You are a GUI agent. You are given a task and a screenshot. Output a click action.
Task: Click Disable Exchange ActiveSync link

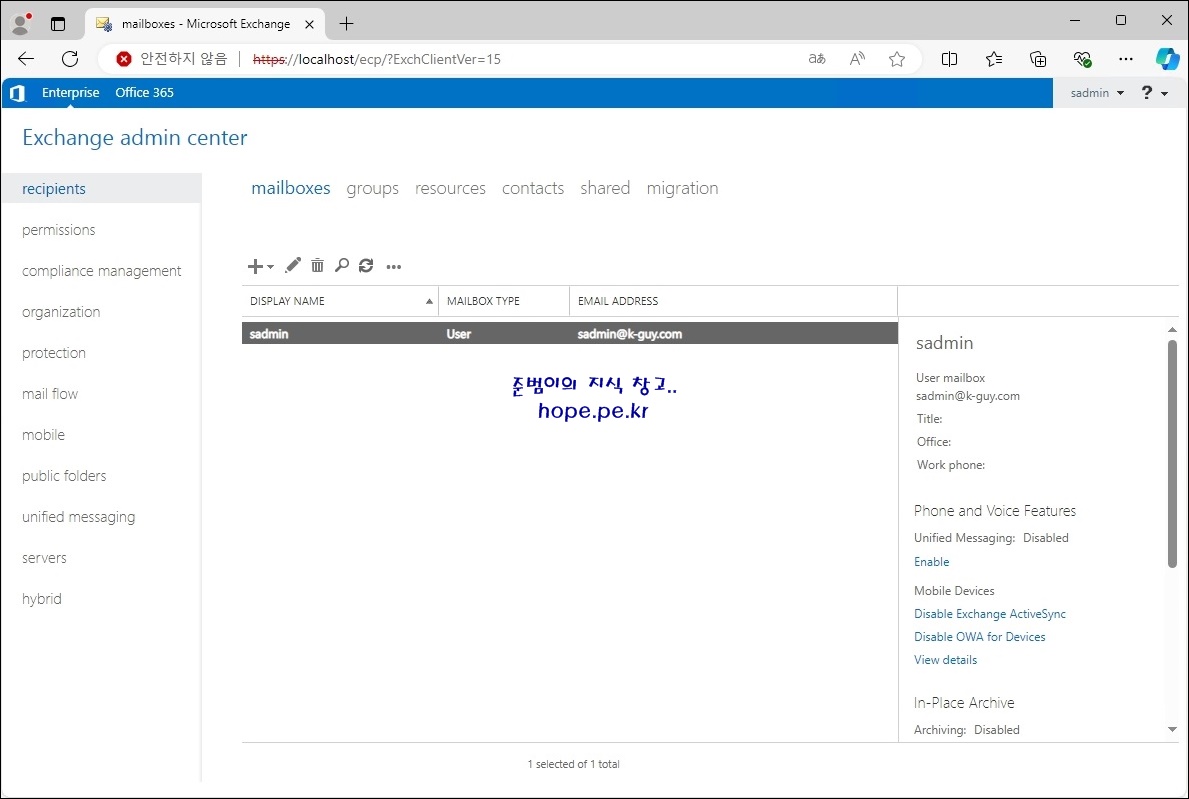(990, 614)
